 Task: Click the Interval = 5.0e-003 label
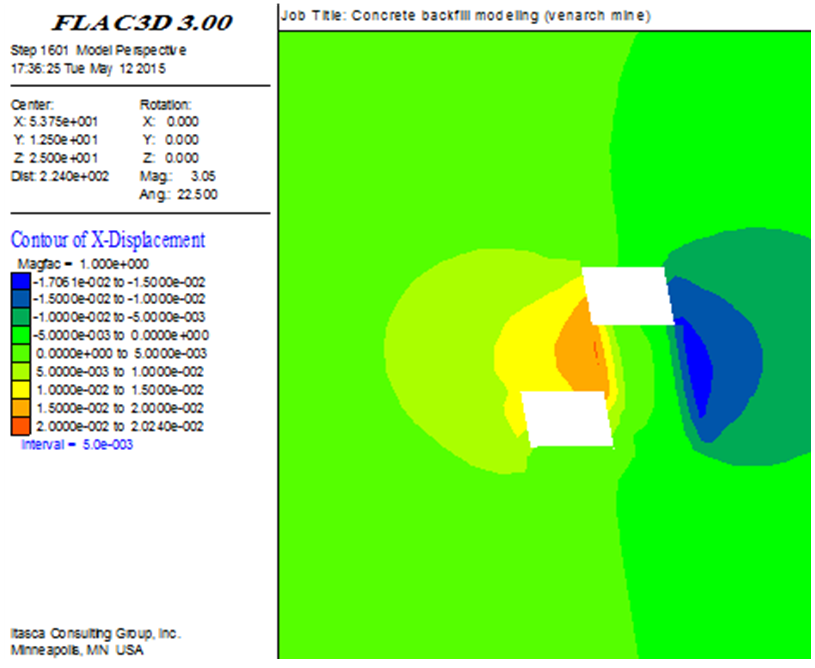coord(77,444)
